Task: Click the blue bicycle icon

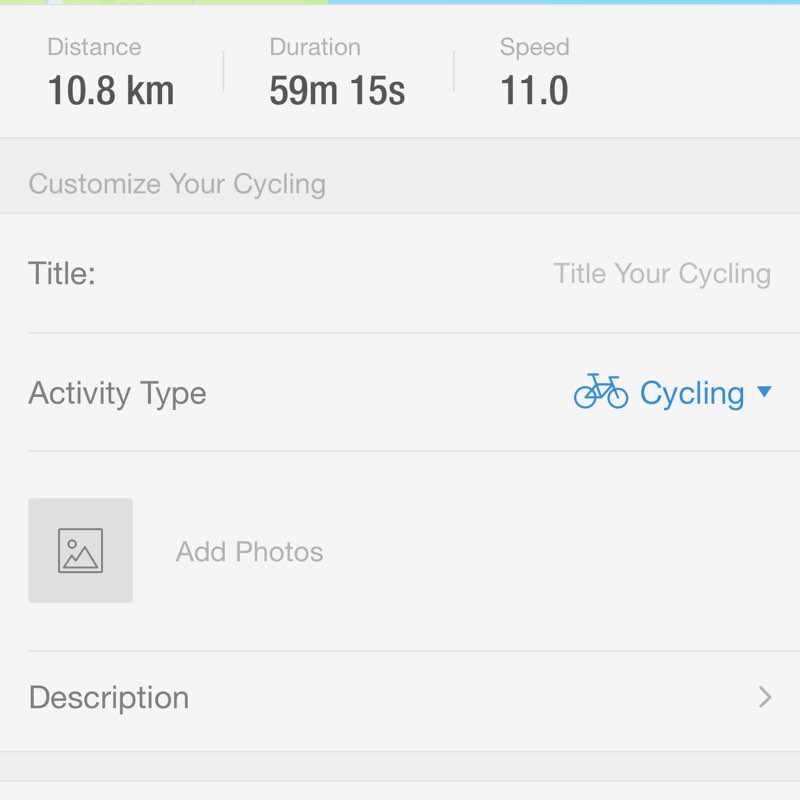Action: click(601, 392)
